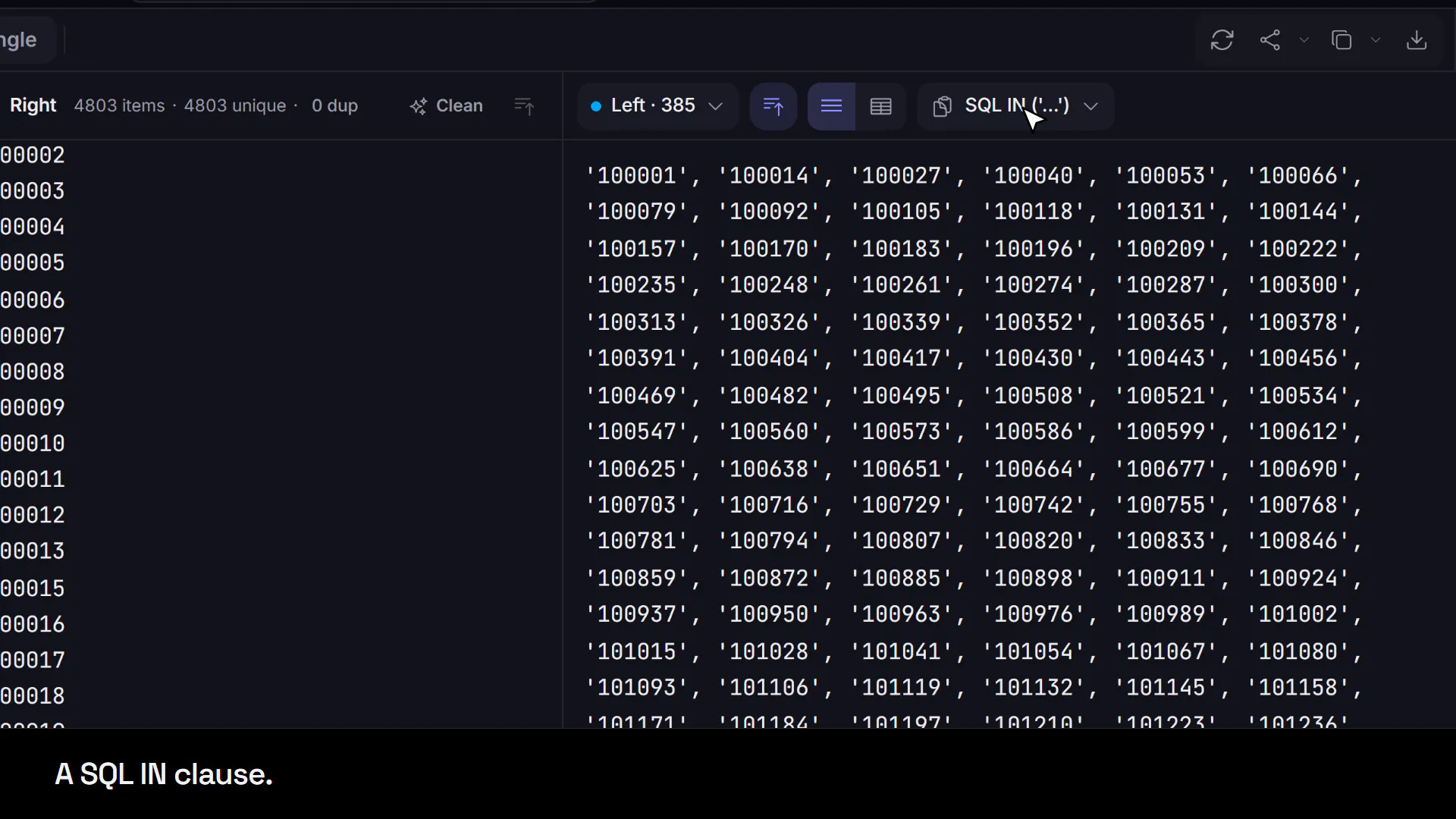Click row 00010 in Right list
The width and height of the screenshot is (1456, 819).
[33, 444]
